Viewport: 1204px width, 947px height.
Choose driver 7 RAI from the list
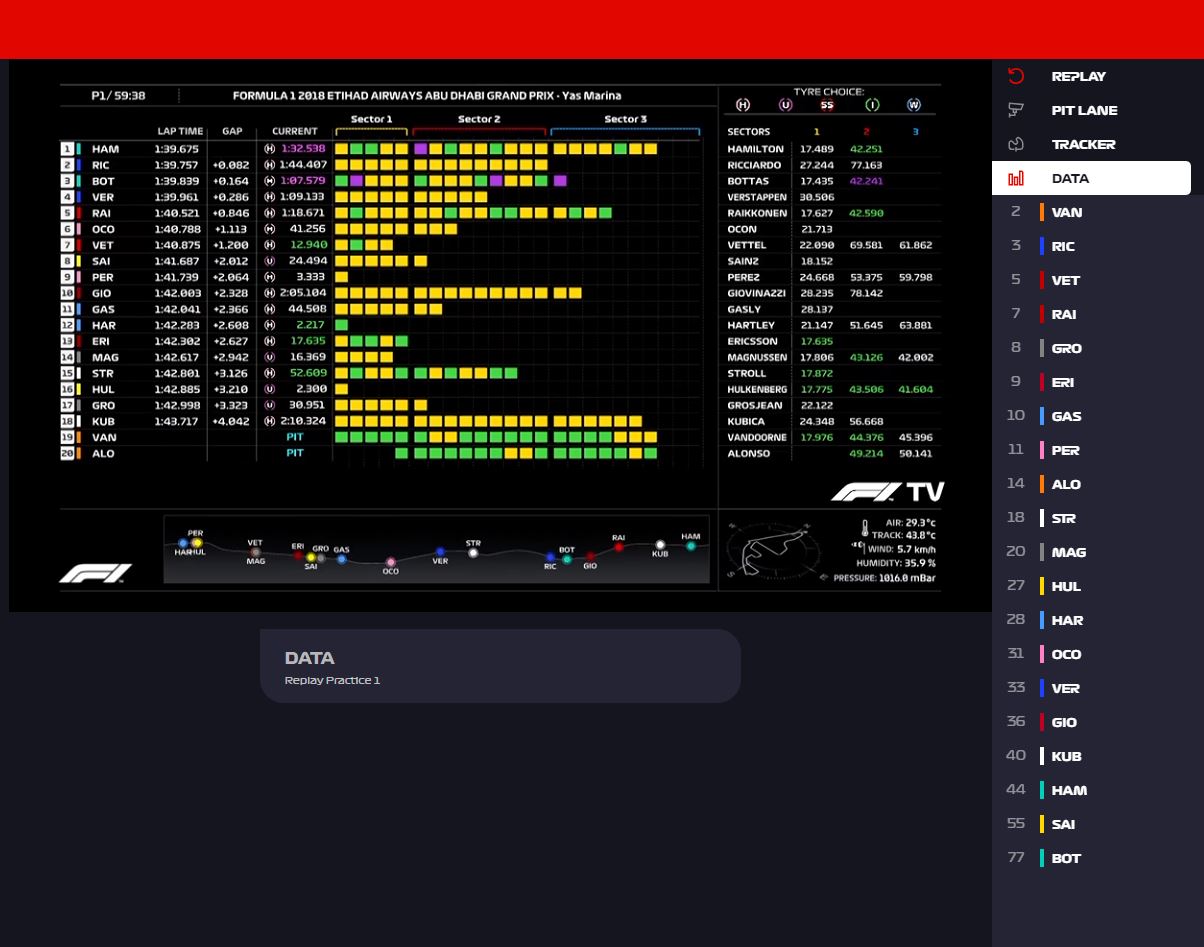(x=1098, y=314)
